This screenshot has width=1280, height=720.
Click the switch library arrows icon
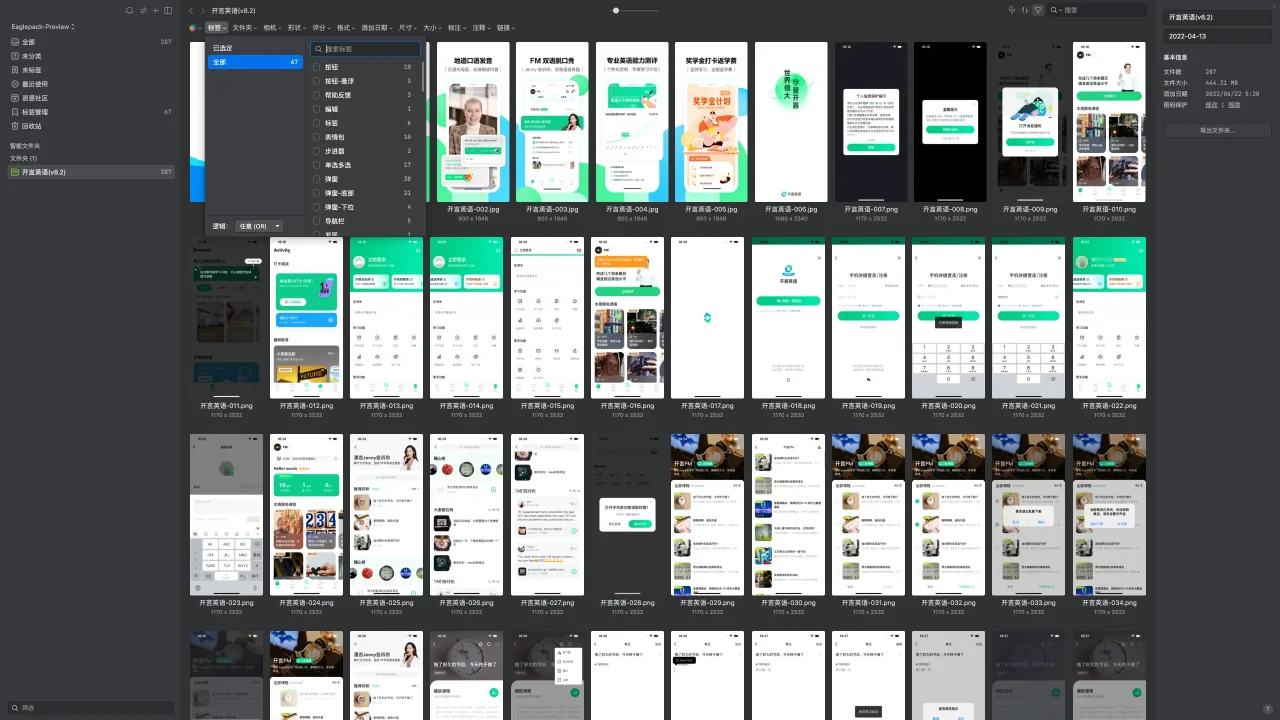(143, 10)
